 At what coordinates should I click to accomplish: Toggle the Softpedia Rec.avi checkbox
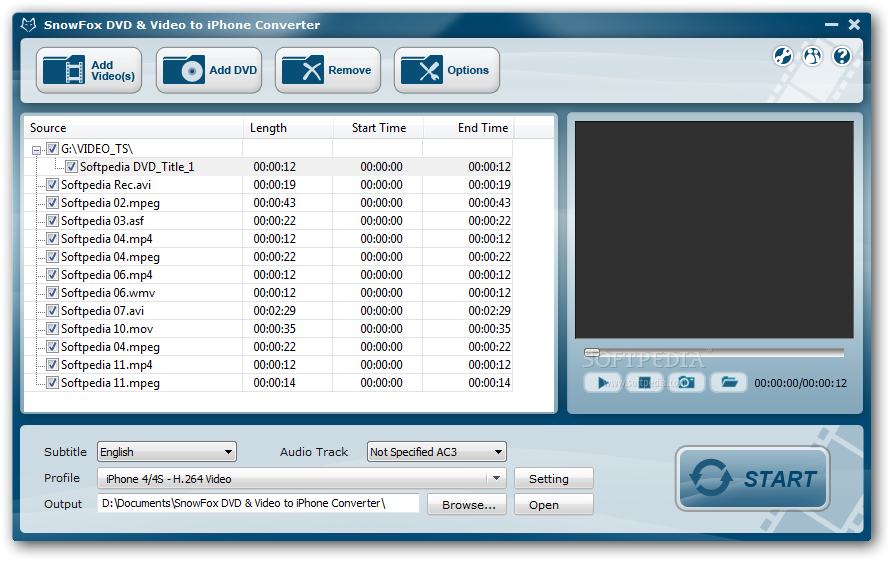52,185
